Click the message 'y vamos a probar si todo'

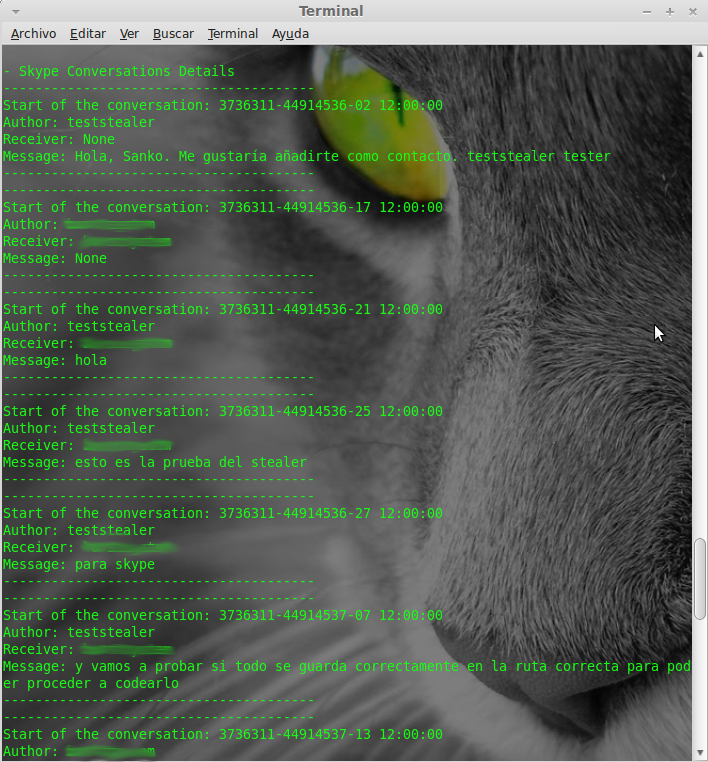pyautogui.click(x=171, y=667)
